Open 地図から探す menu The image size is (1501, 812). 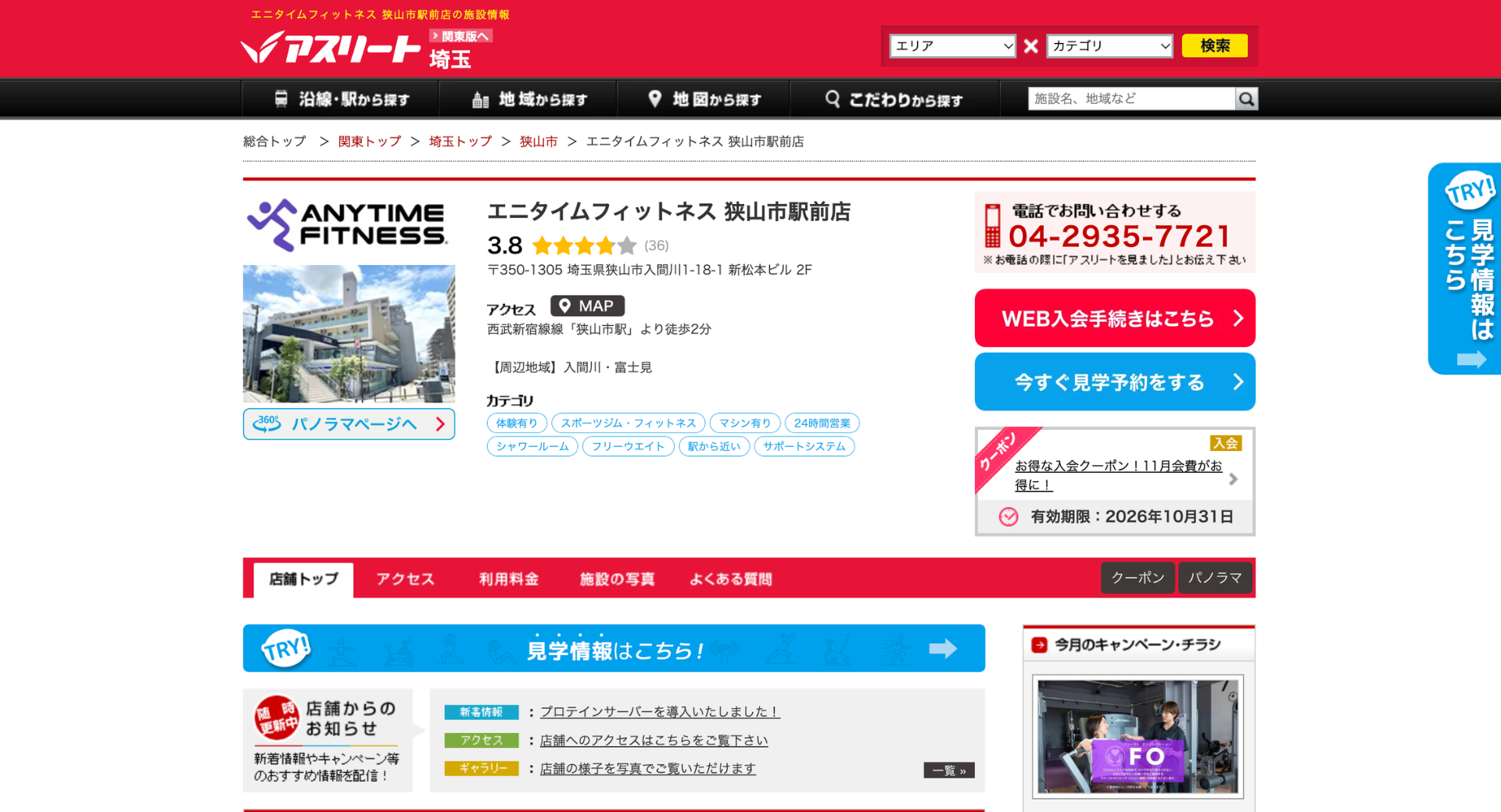(x=704, y=99)
